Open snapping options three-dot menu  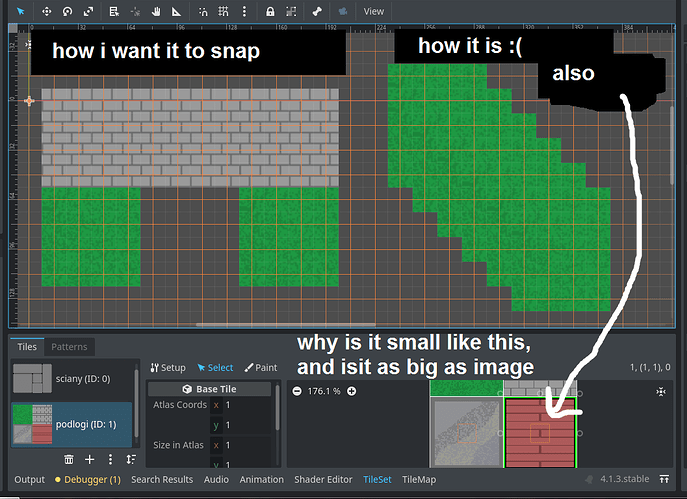tap(244, 11)
